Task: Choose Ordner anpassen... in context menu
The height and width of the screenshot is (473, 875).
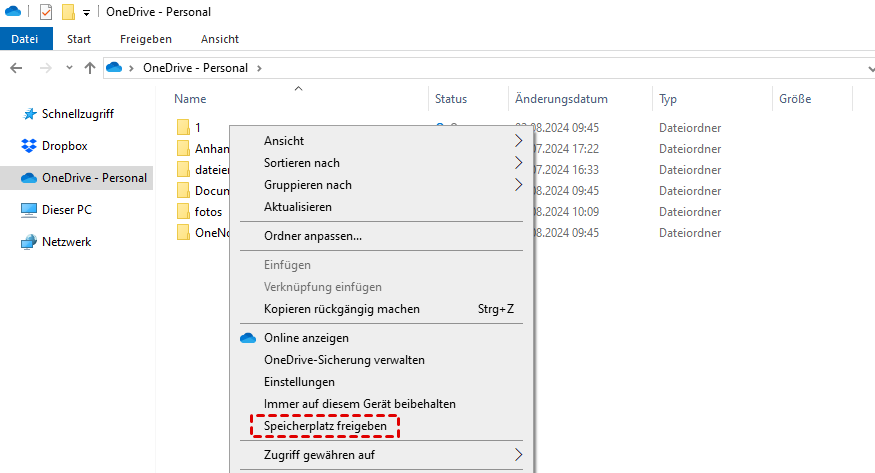Action: pyautogui.click(x=382, y=236)
